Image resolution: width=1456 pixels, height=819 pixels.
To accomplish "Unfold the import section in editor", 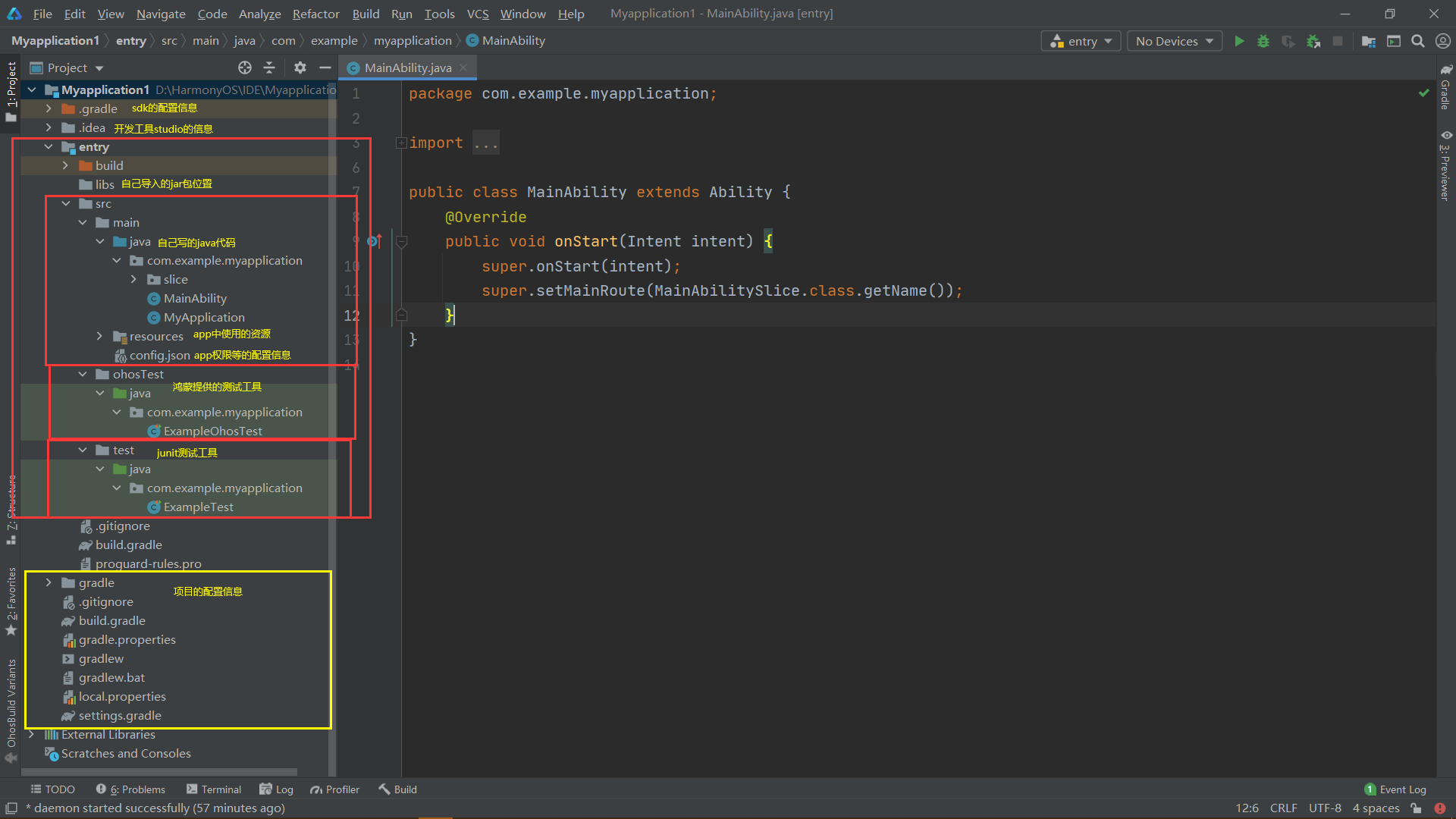I will click(x=401, y=143).
